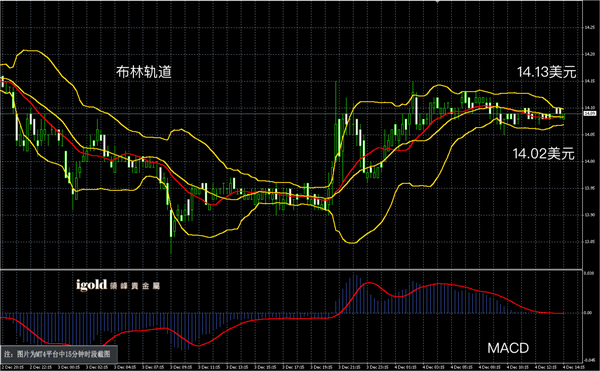
Task: Click the 4 Dec 12:15 time label
Action: [546, 368]
